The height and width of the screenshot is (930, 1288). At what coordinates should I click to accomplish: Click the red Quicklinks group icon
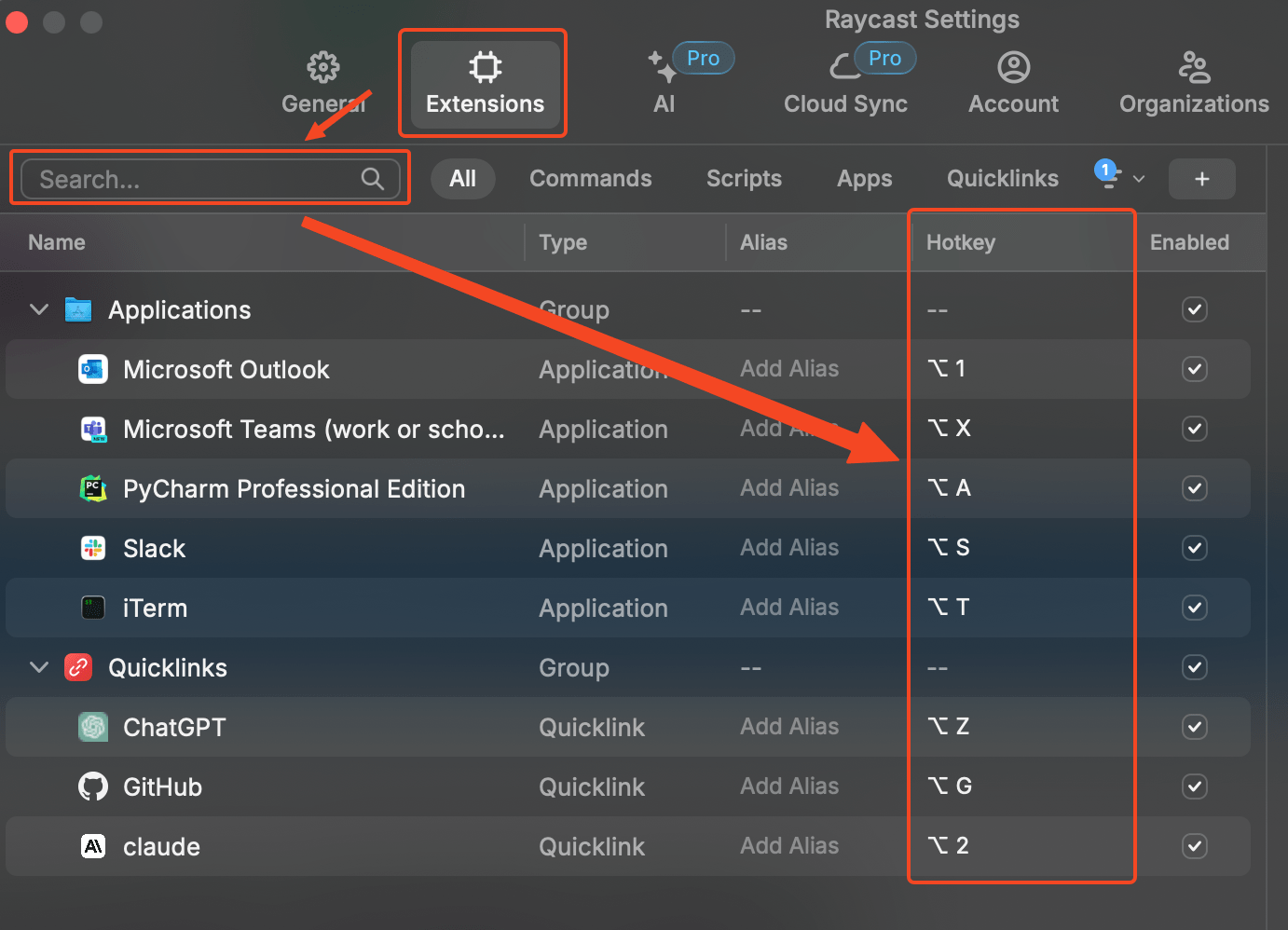(x=78, y=667)
